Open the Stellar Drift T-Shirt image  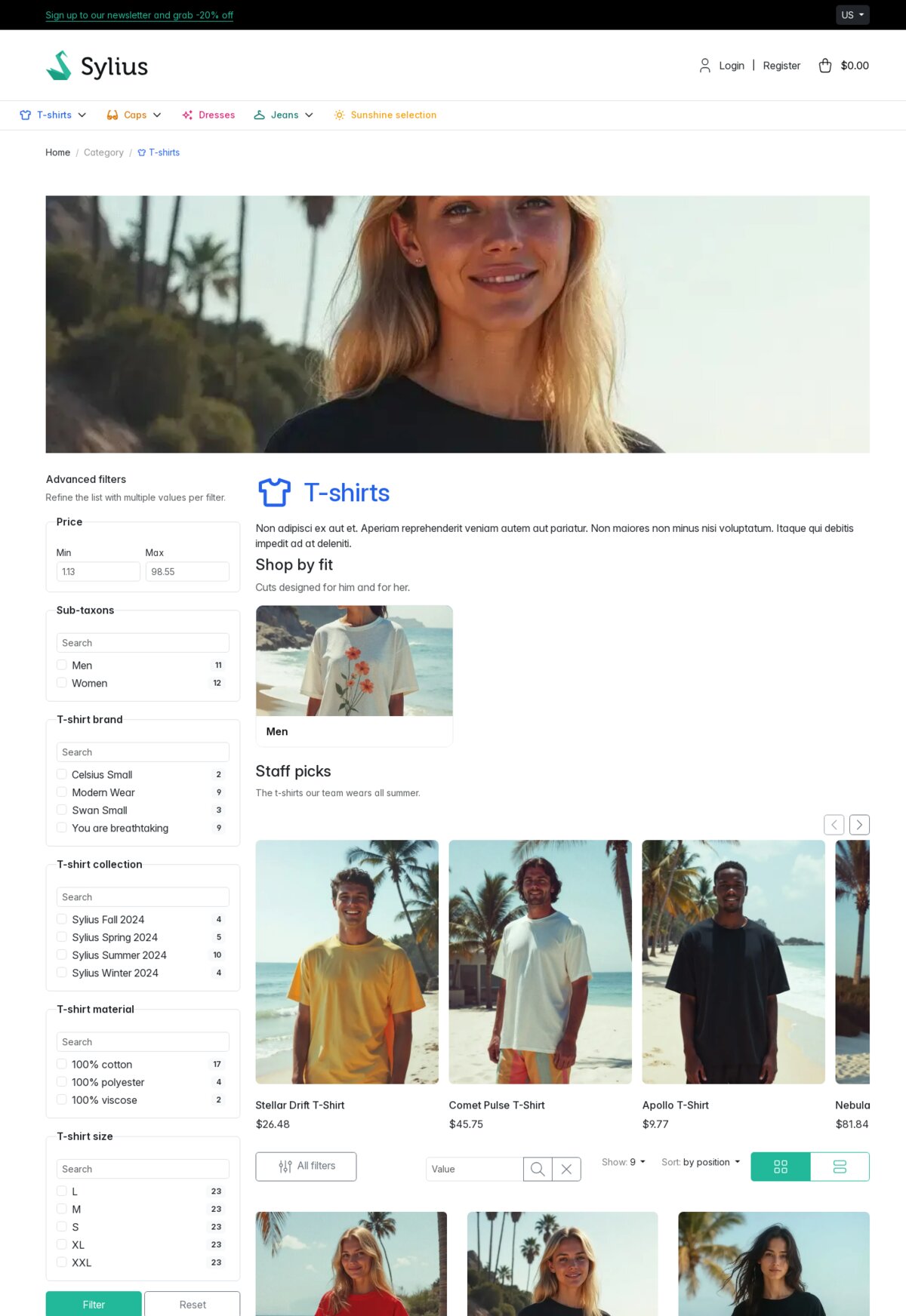pos(347,962)
